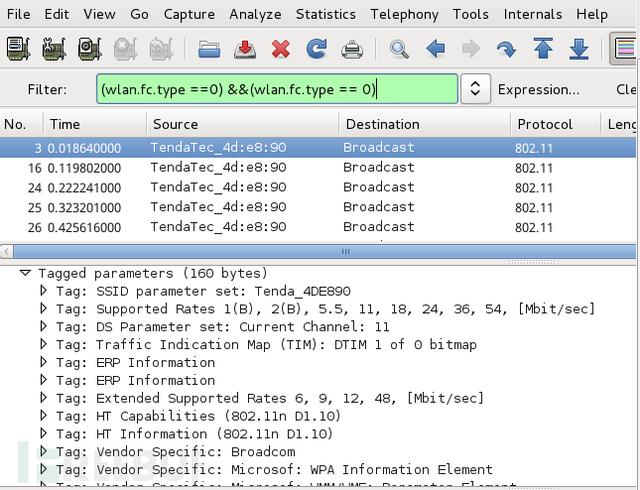Viewport: 640px width, 490px height.
Task: Expand the WPA Information Element tag
Action: (43, 469)
